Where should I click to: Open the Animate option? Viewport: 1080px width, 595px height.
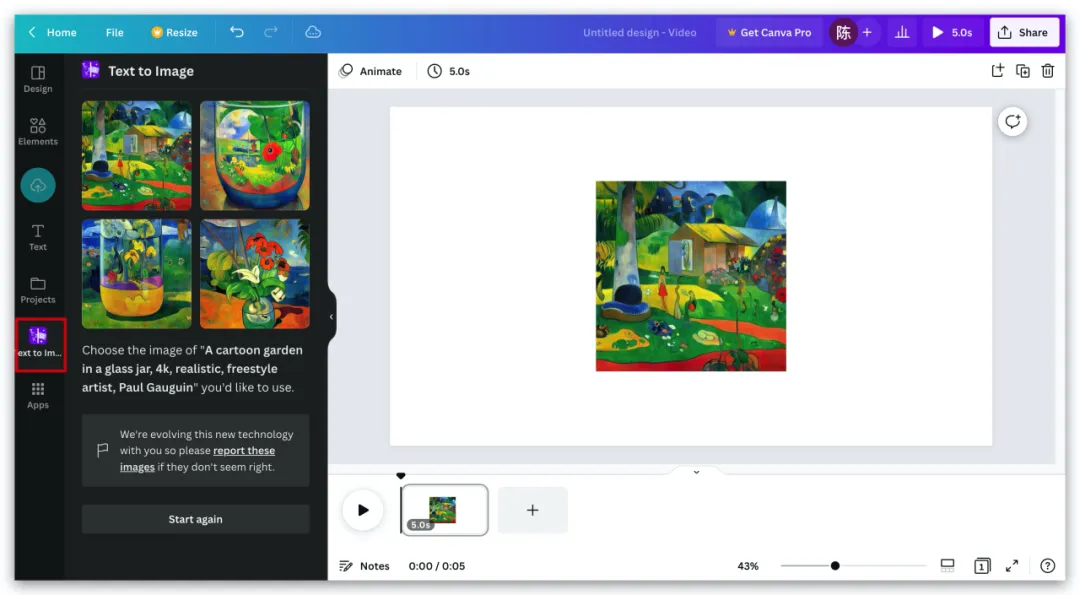[x=371, y=71]
